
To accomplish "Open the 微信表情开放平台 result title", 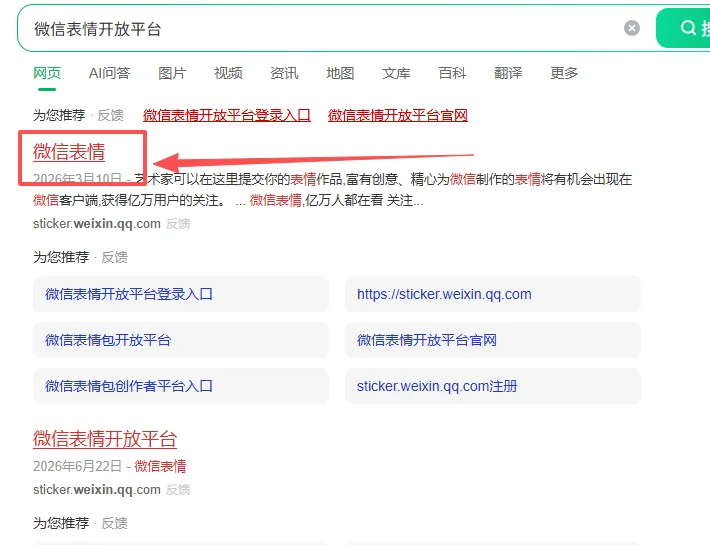I will click(105, 439).
